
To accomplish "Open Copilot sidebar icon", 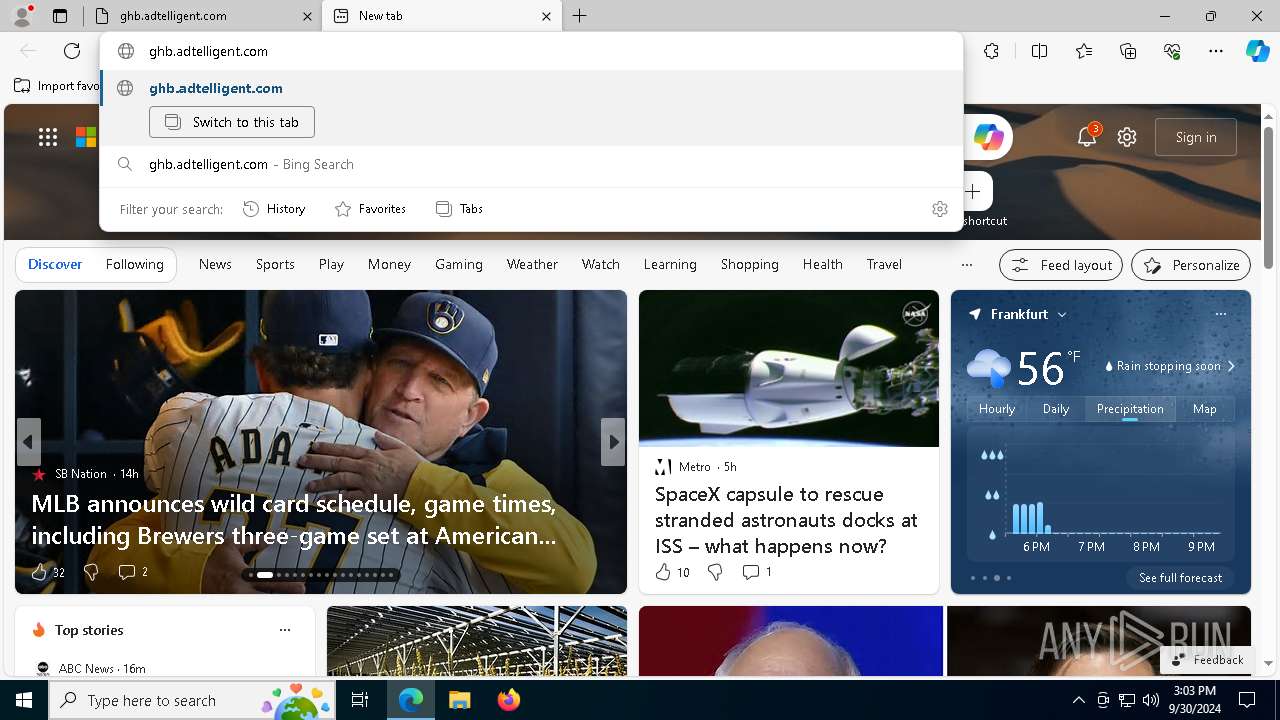I will (1257, 51).
